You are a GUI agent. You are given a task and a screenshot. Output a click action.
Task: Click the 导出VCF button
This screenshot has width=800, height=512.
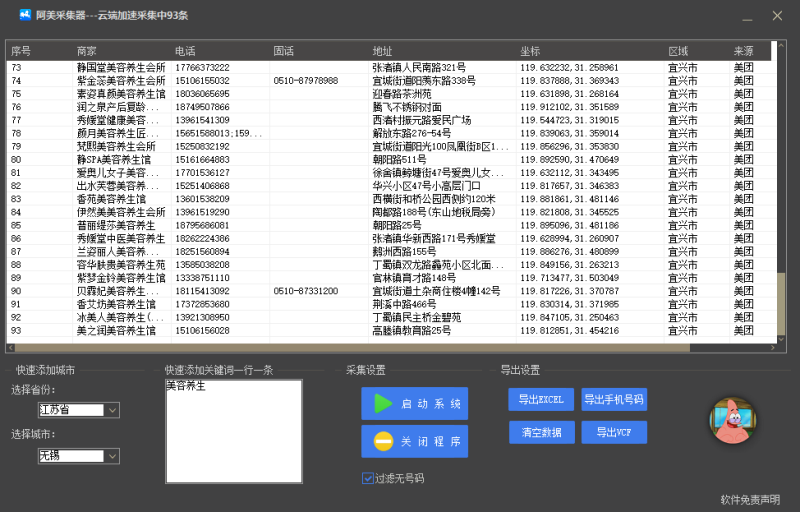(614, 433)
